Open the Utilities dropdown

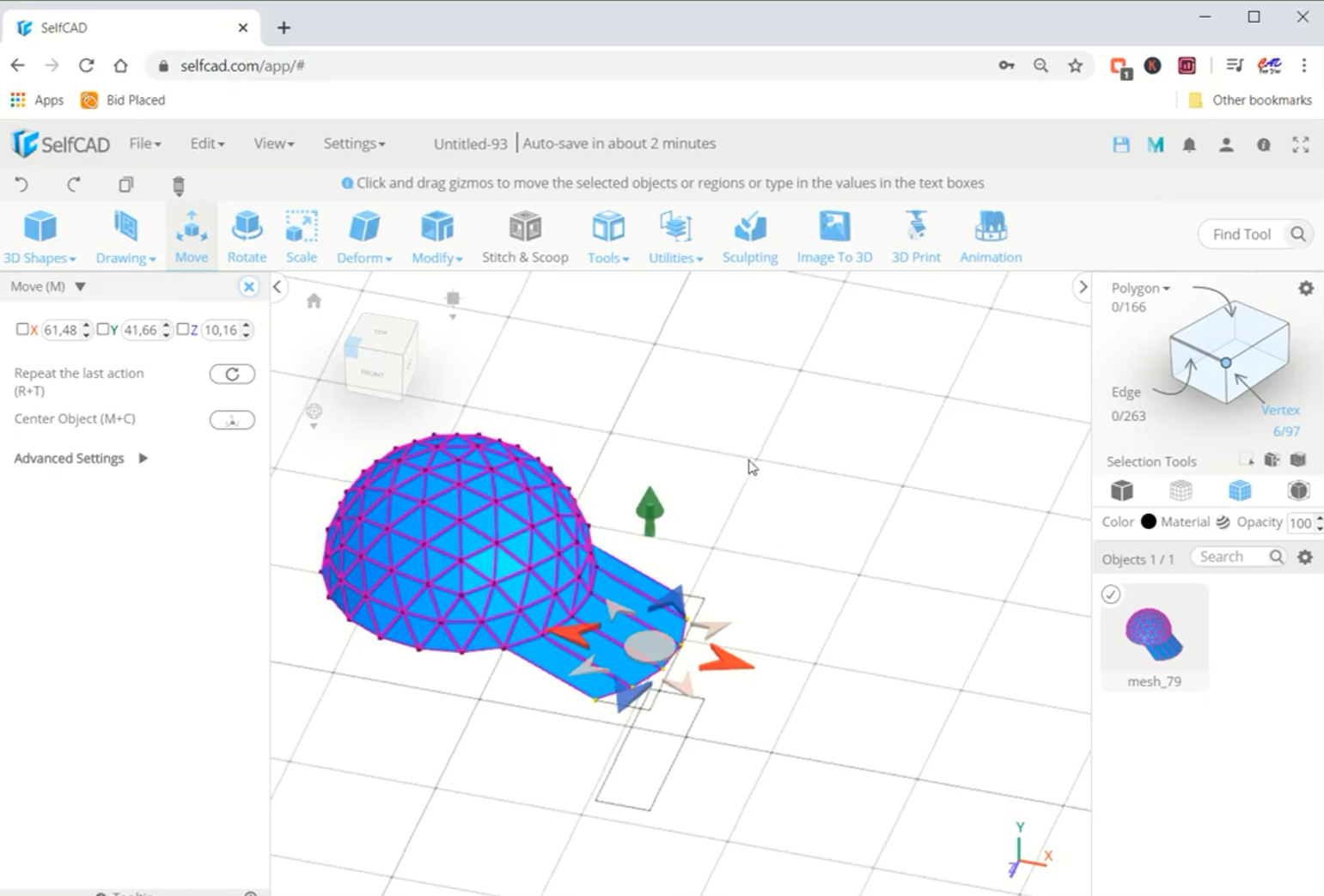[675, 236]
